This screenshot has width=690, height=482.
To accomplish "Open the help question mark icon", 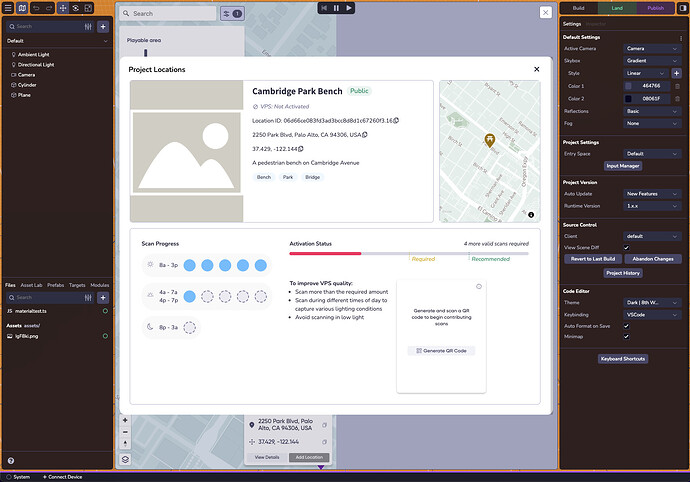I will pos(11,461).
